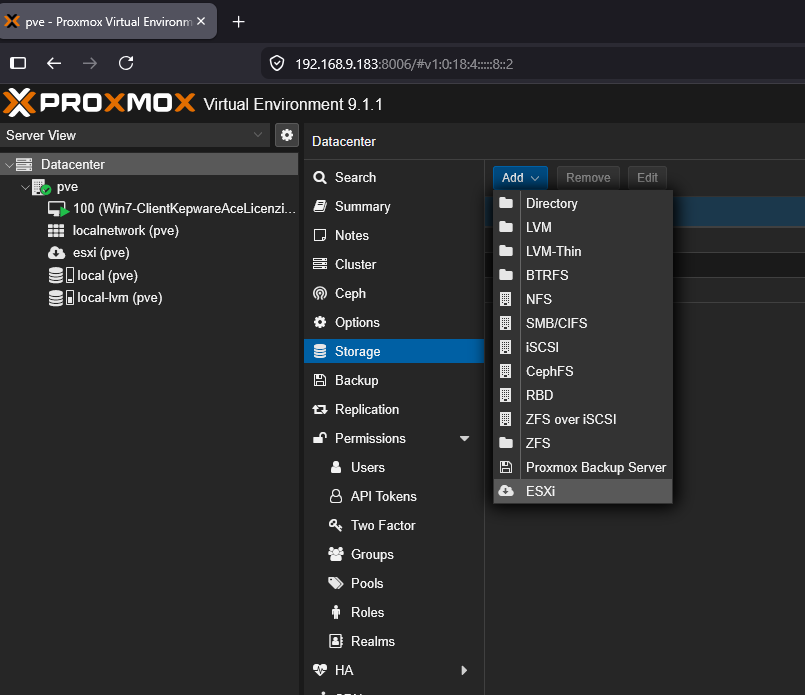Click the browser address bar URL
The width and height of the screenshot is (805, 695).
404,64
